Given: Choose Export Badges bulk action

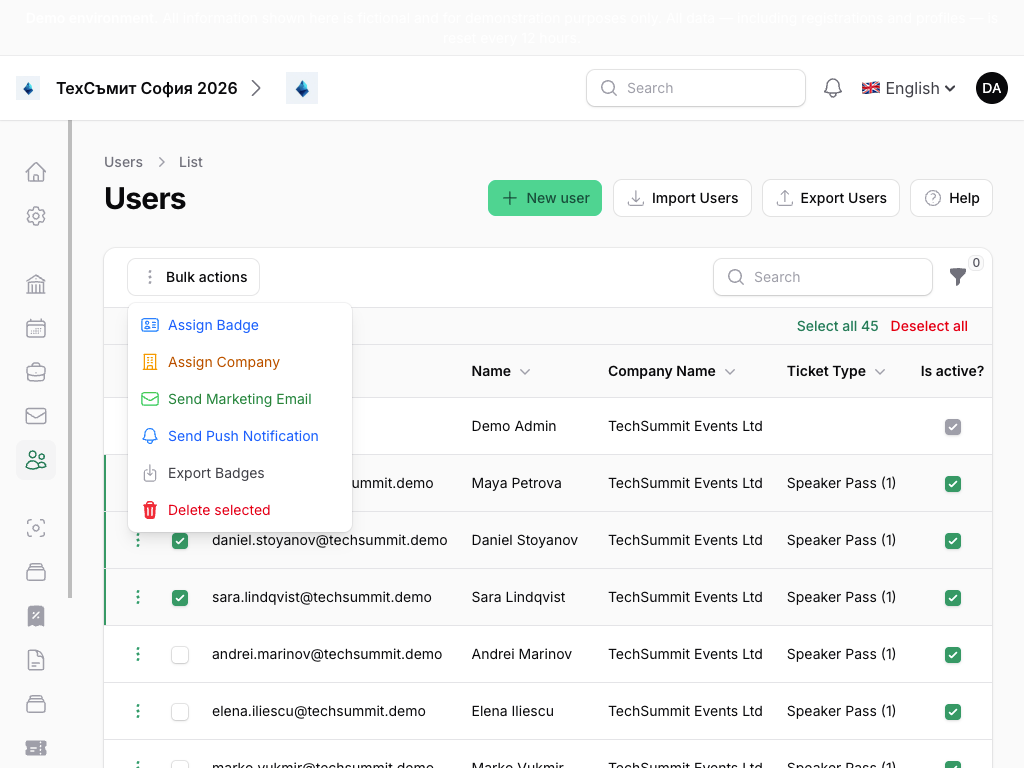Looking at the screenshot, I should tap(240, 473).
